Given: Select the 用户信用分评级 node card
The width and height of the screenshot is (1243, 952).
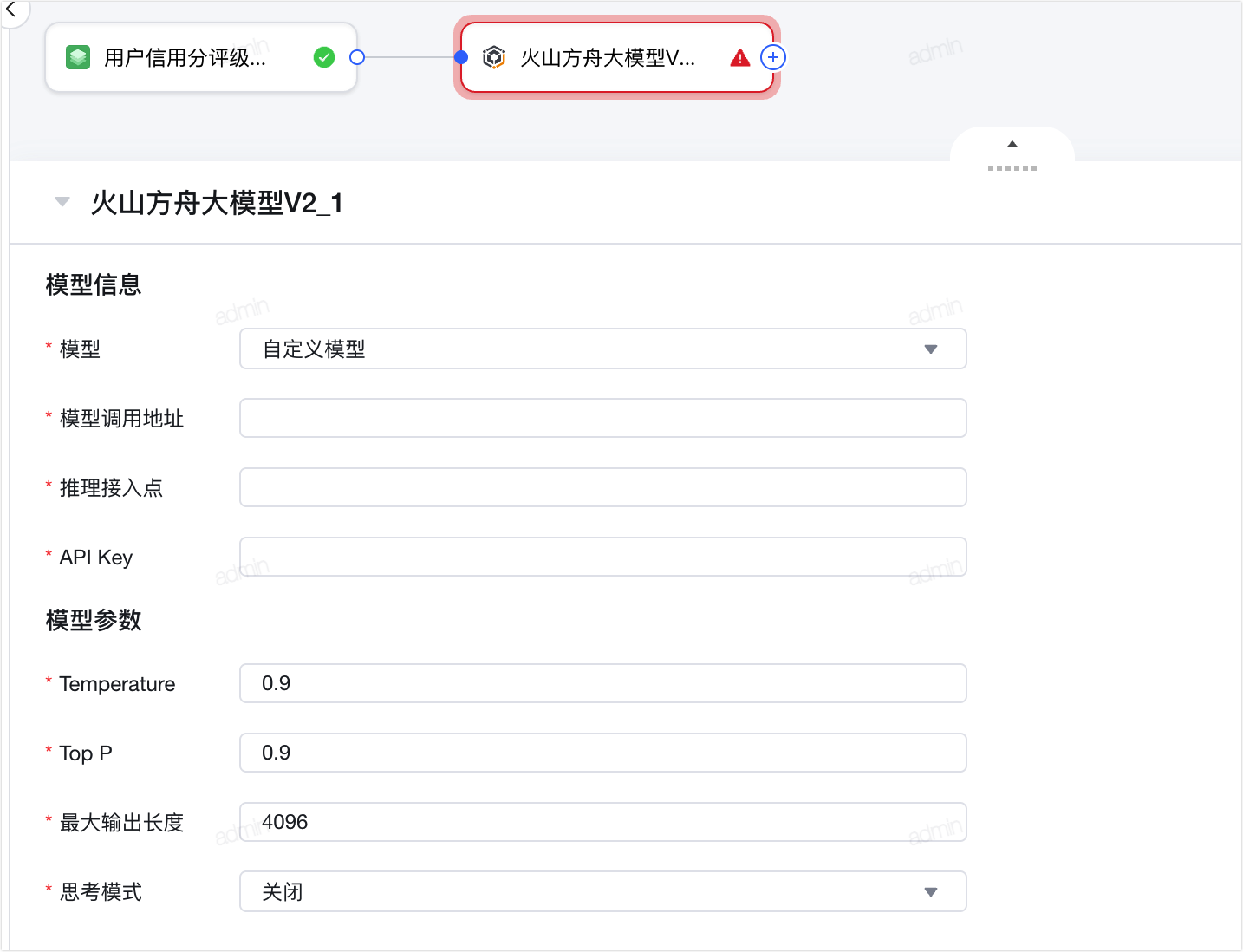Looking at the screenshot, I should pyautogui.click(x=201, y=57).
